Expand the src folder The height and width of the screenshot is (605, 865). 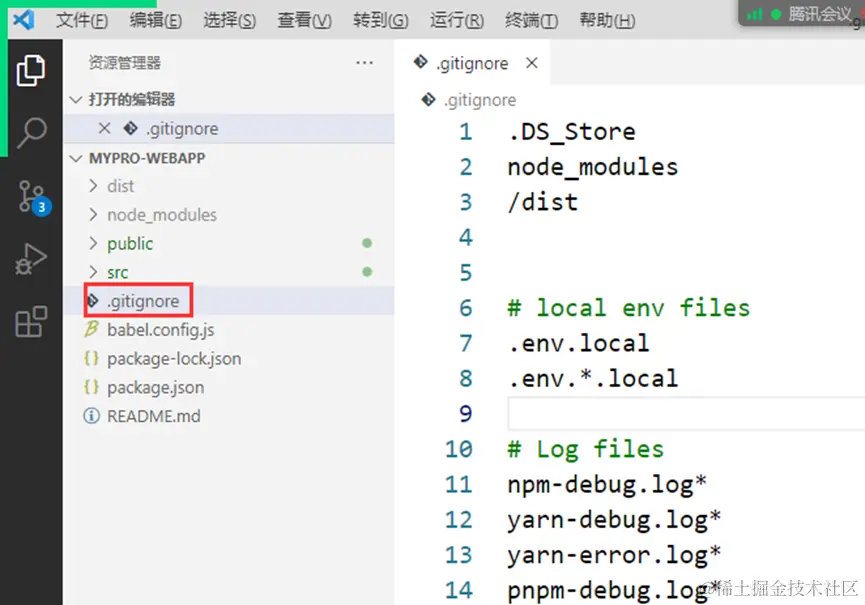(x=93, y=272)
